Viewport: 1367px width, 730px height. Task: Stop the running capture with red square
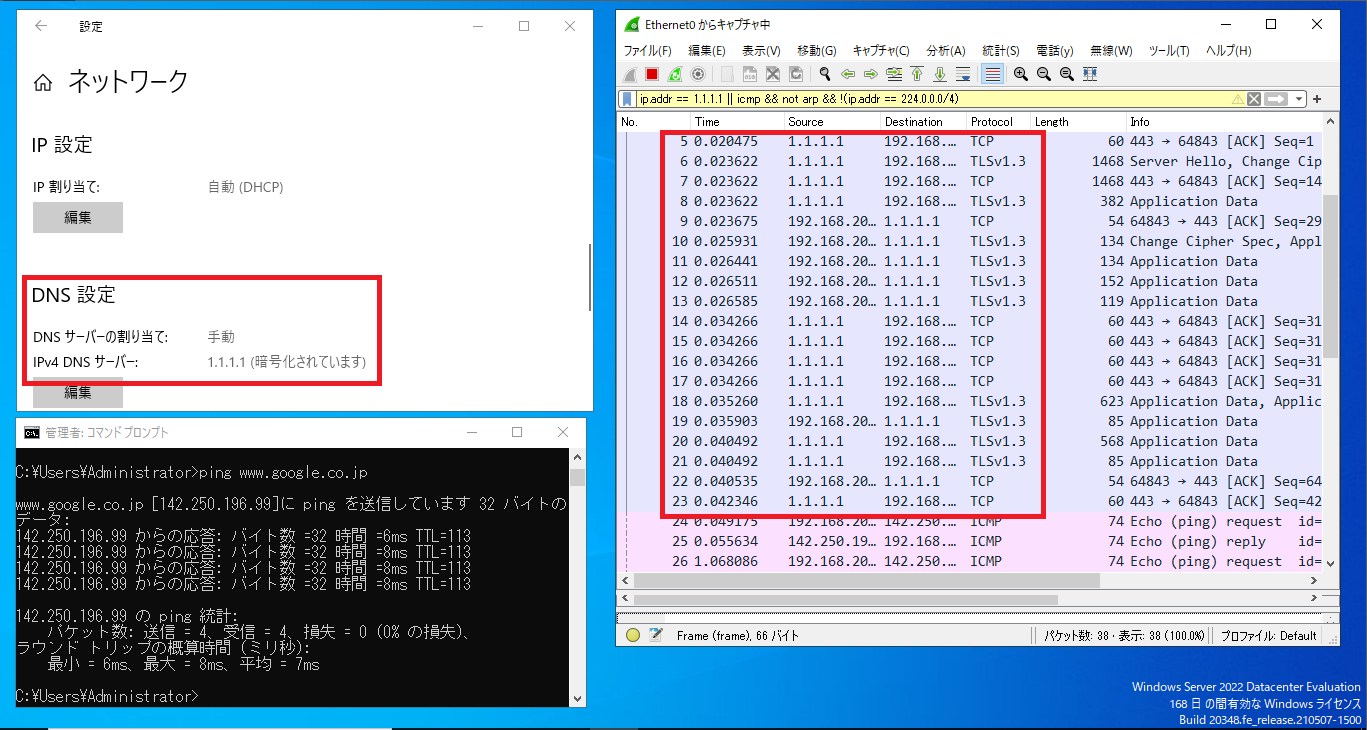pyautogui.click(x=652, y=74)
